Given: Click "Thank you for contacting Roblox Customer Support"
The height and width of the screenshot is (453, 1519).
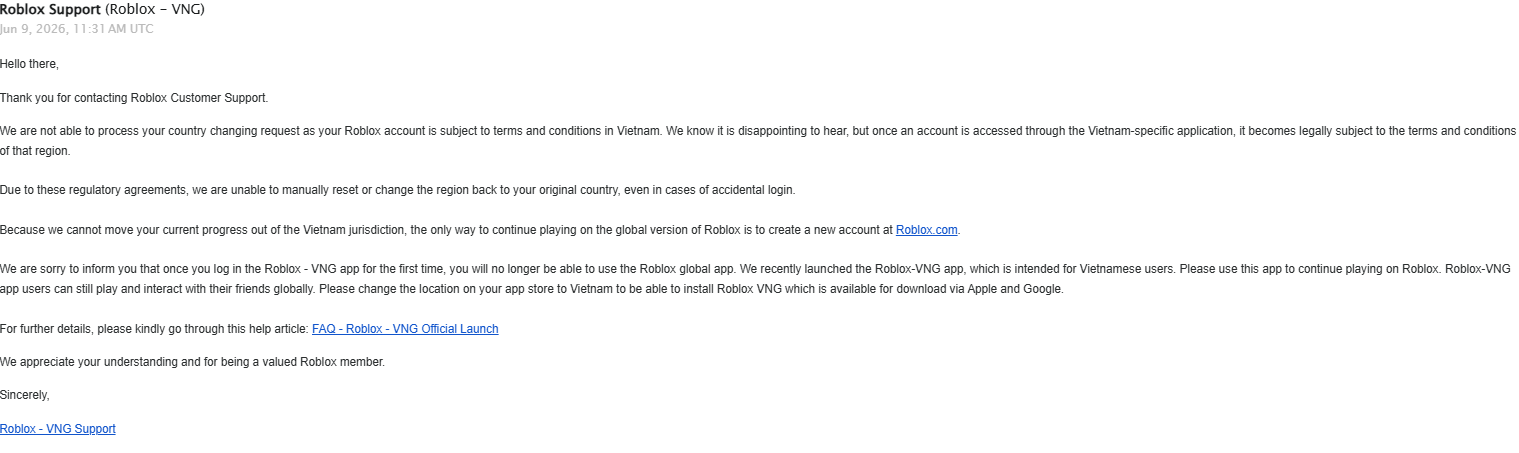Looking at the screenshot, I should tap(134, 98).
